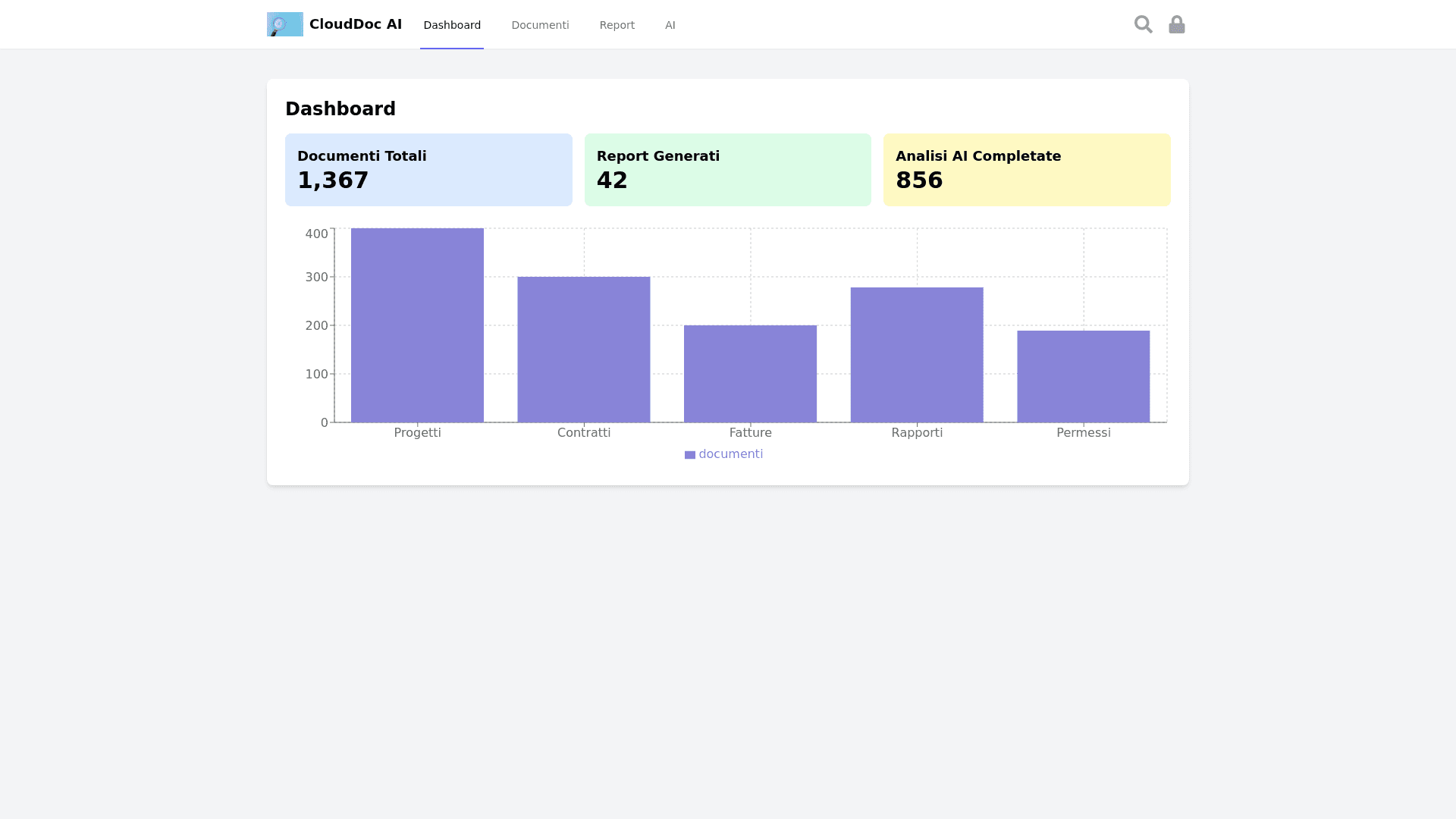
Task: Select the Documenti Totali card
Action: [x=428, y=170]
